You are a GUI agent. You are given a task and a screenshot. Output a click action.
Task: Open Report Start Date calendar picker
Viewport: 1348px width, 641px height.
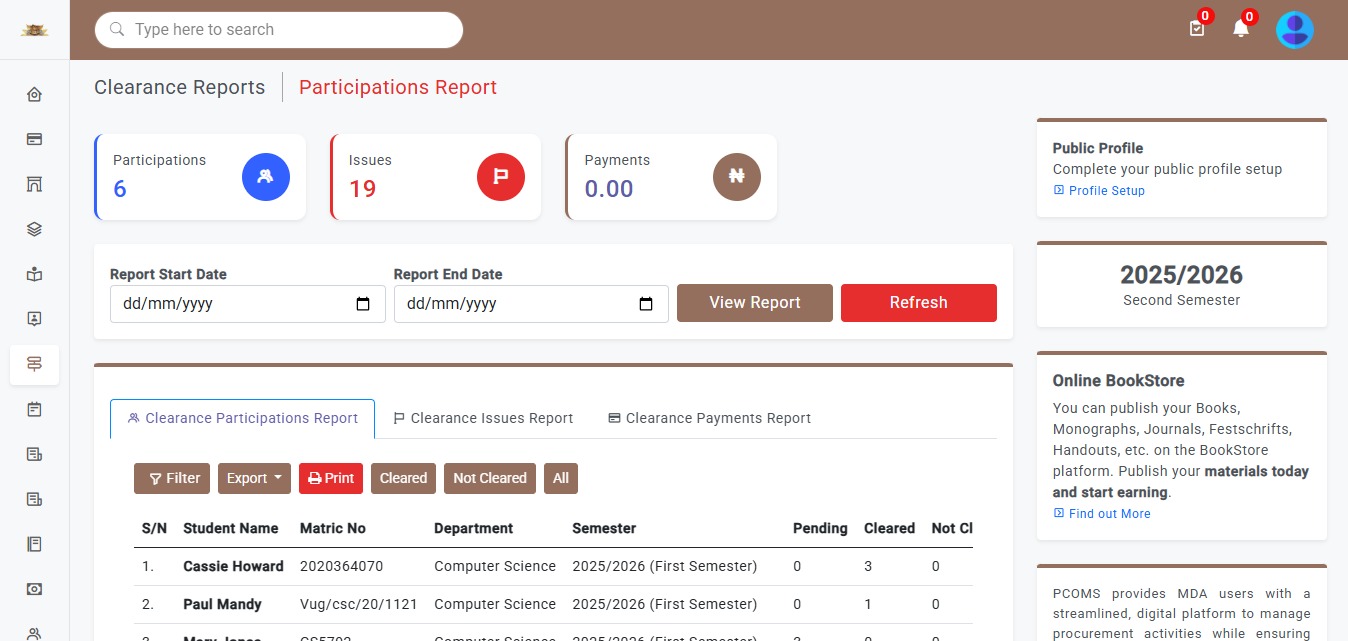363,304
